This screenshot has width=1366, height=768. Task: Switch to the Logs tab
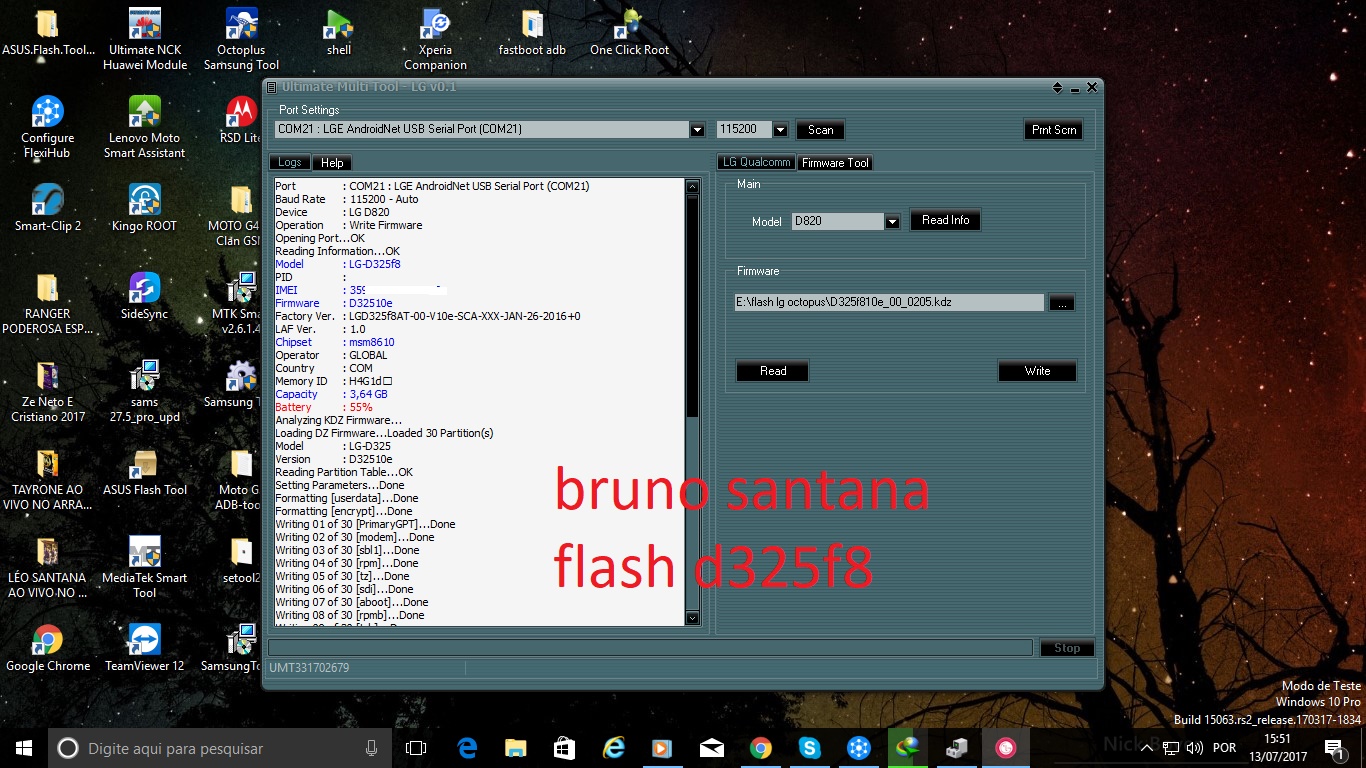[290, 162]
